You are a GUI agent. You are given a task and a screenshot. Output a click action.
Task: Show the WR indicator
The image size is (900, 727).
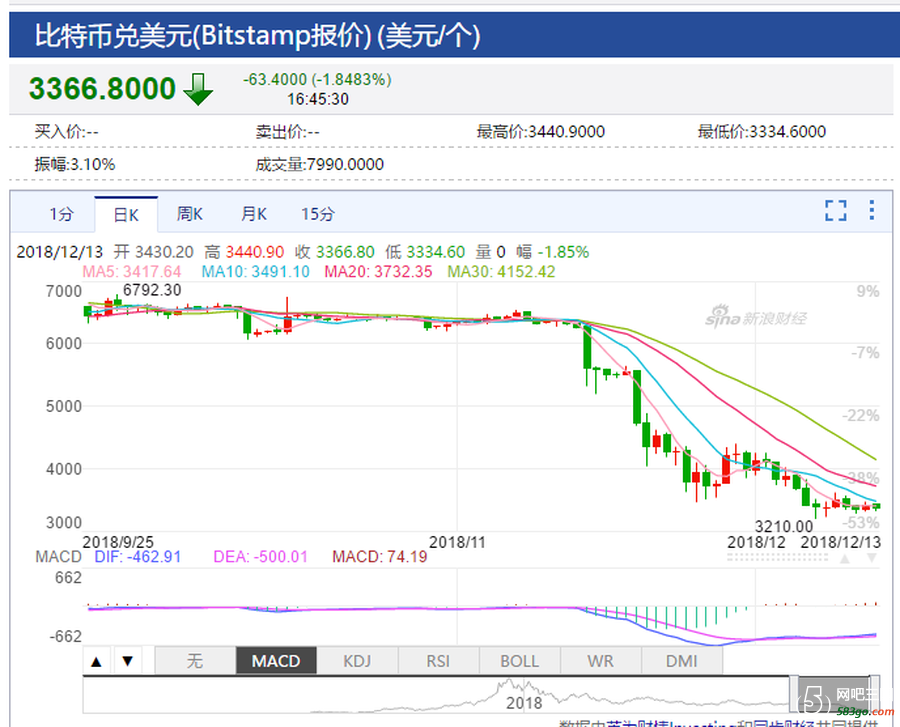[x=600, y=661]
